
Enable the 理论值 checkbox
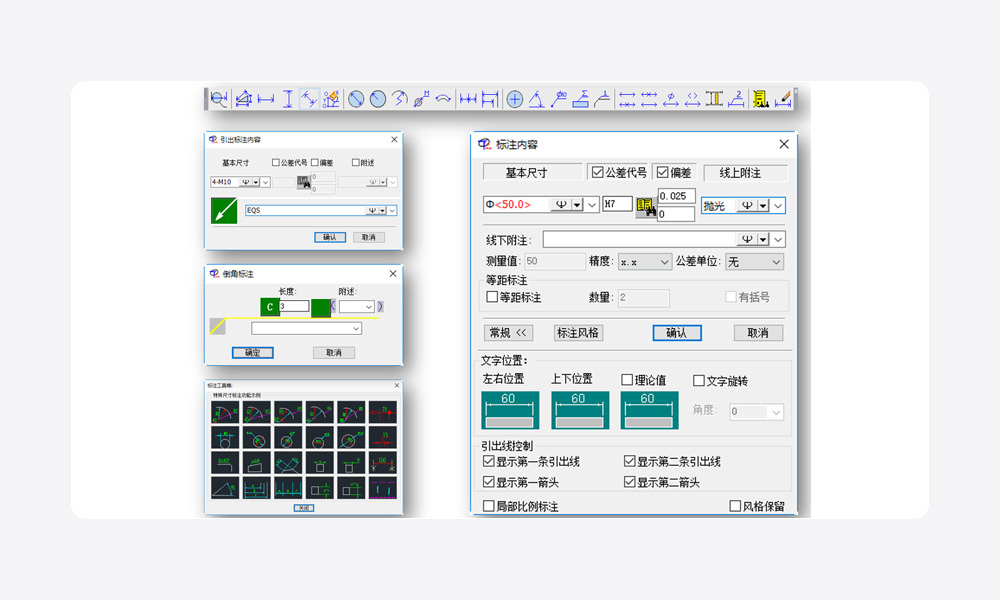(x=627, y=380)
